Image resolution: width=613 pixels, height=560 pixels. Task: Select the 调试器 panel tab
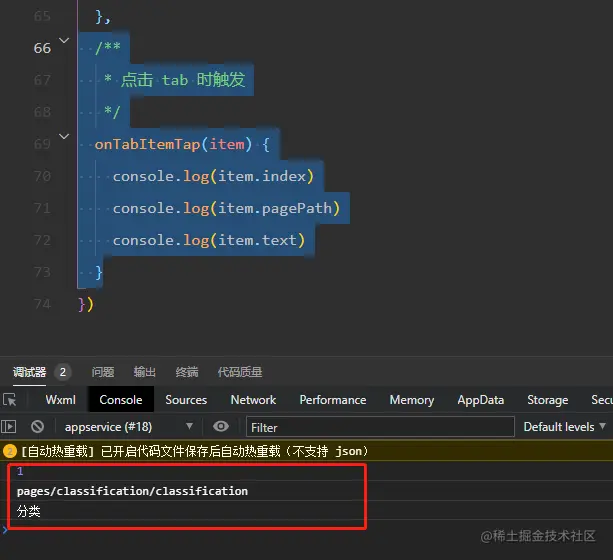pos(29,372)
